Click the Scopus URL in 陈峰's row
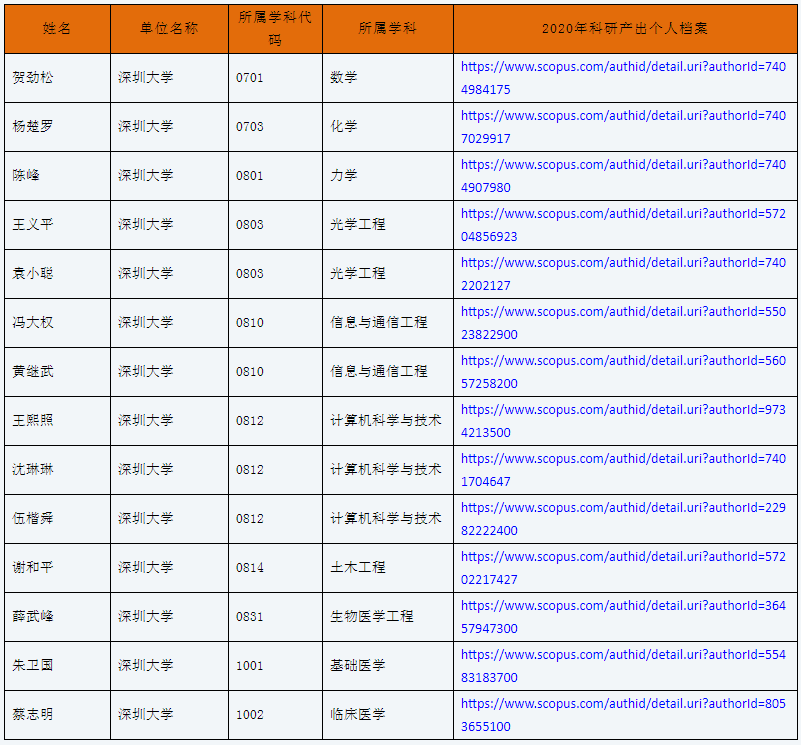 point(623,165)
